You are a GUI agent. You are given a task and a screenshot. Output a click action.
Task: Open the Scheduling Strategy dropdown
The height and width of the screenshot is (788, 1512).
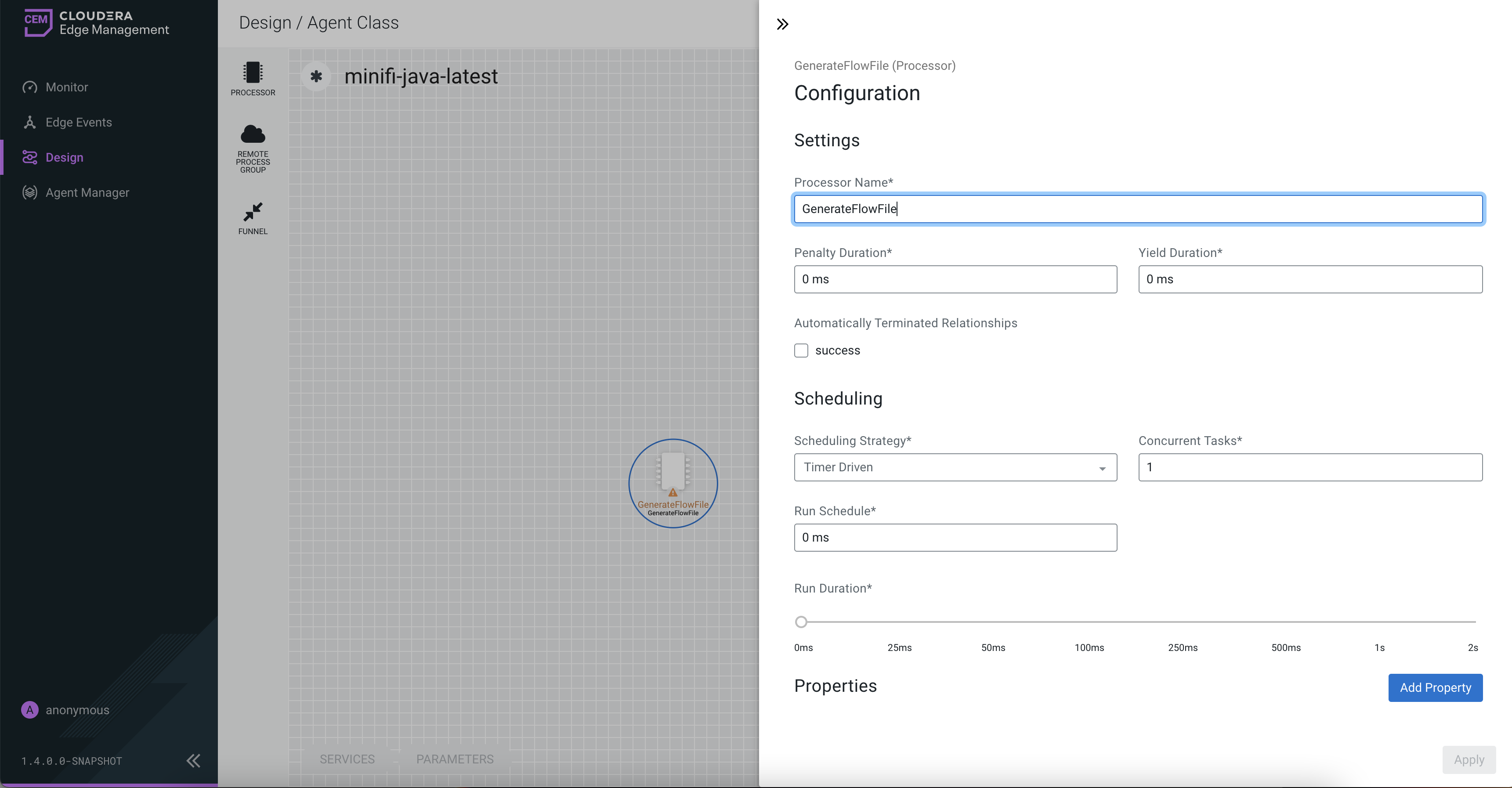coord(955,467)
